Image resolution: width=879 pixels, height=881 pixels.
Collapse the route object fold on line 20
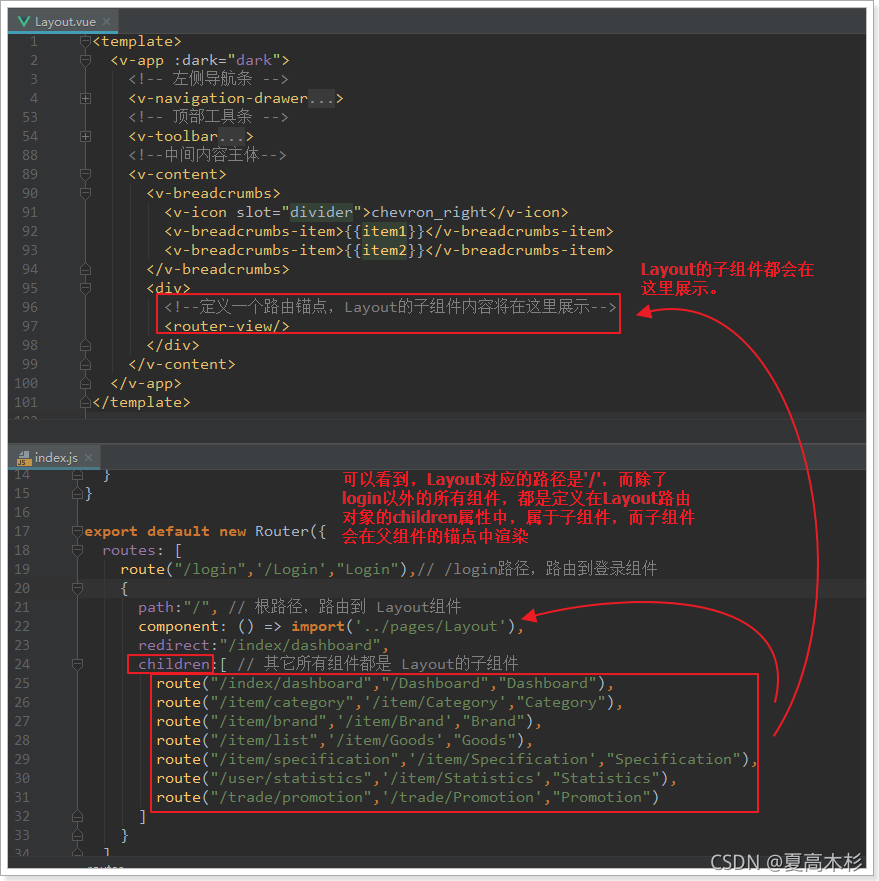[x=78, y=588]
